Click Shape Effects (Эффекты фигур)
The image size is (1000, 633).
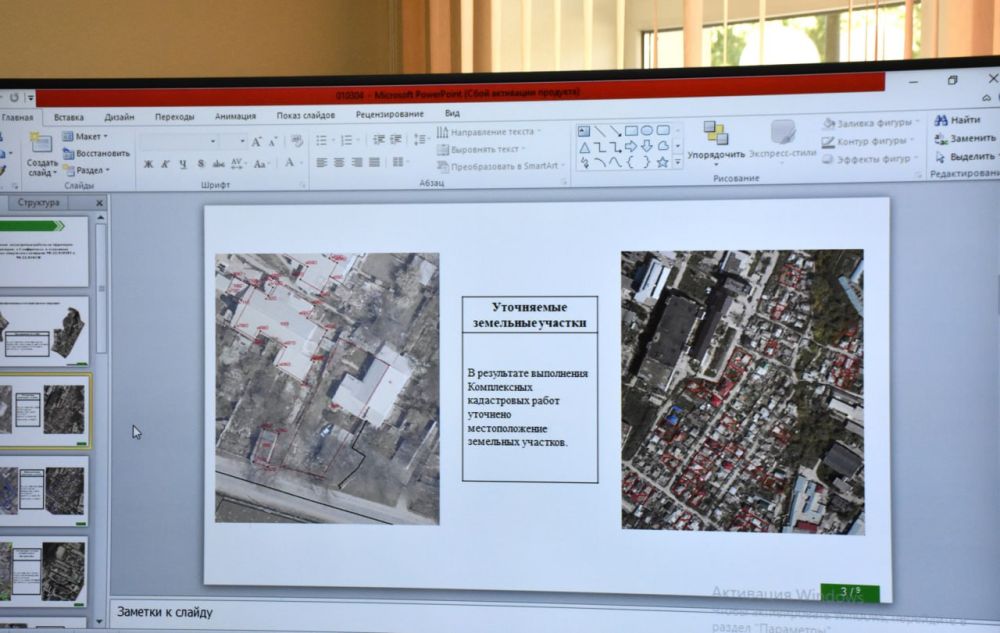[x=871, y=159]
